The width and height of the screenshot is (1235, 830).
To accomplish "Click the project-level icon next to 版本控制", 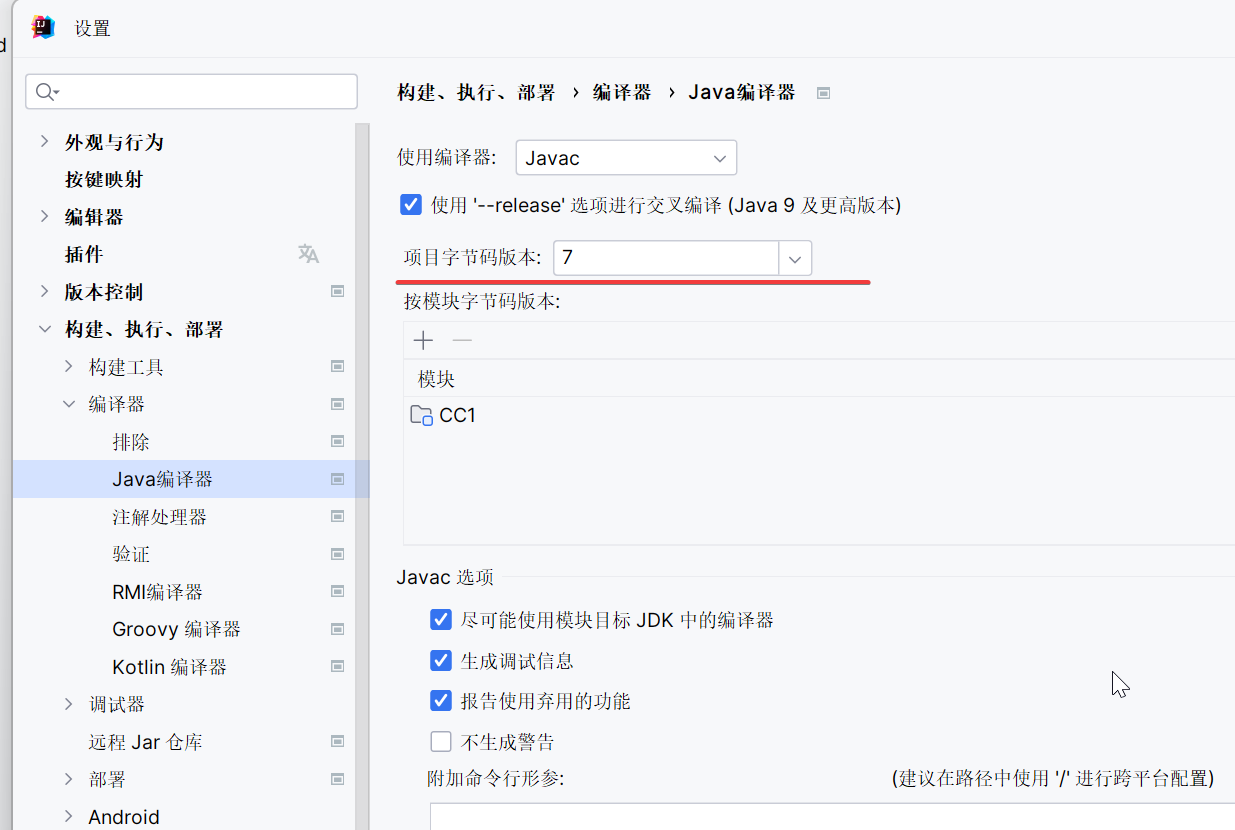I will coord(338,292).
